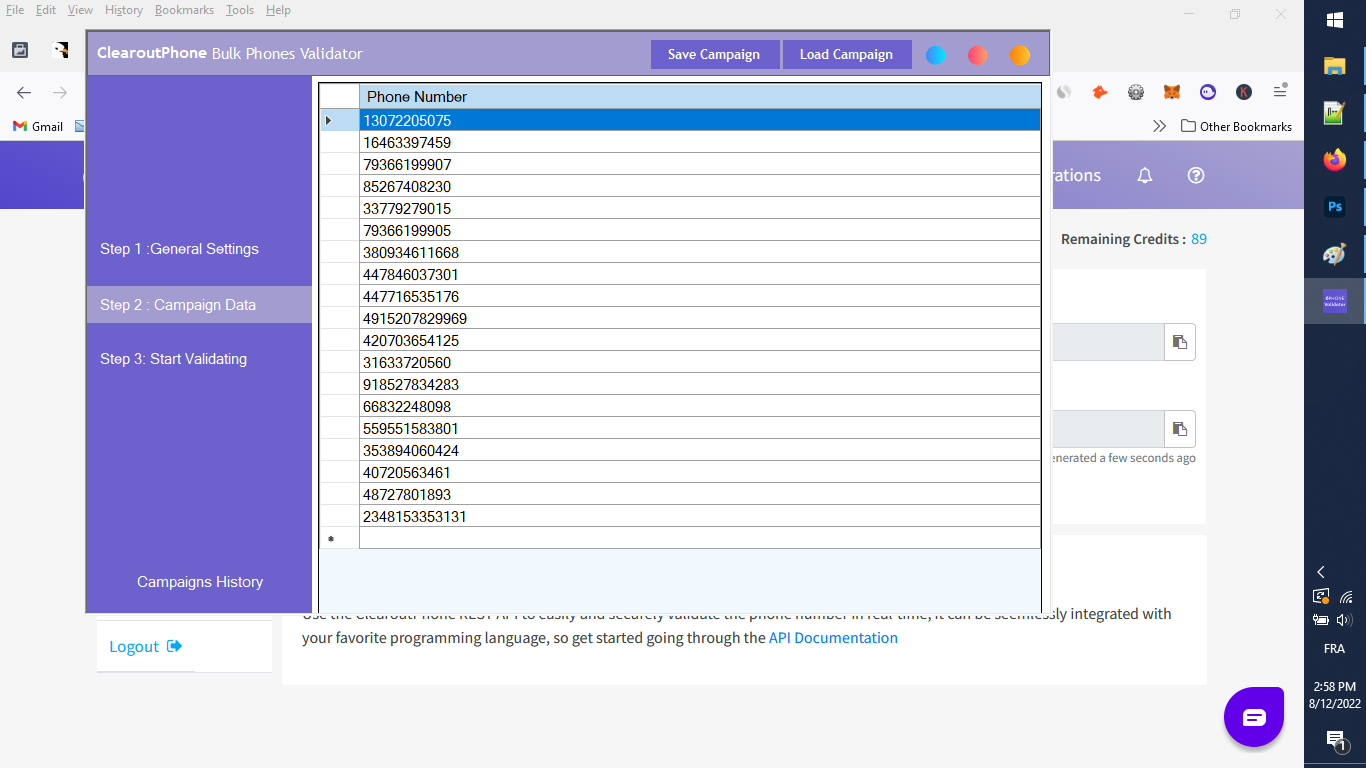1366x768 pixels.
Task: Select phone number 2348153353131
Action: 700,516
